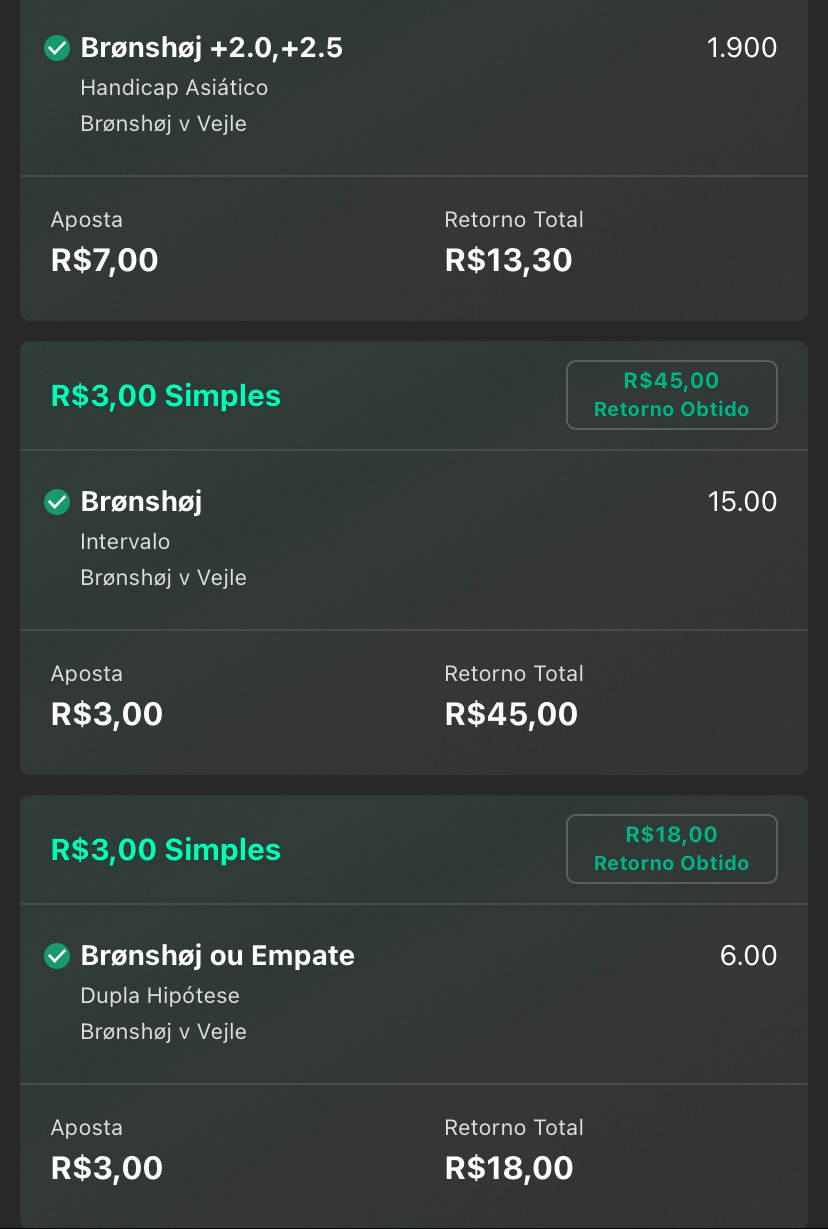
Task: Click the Handicap Asiático market label
Action: (174, 88)
